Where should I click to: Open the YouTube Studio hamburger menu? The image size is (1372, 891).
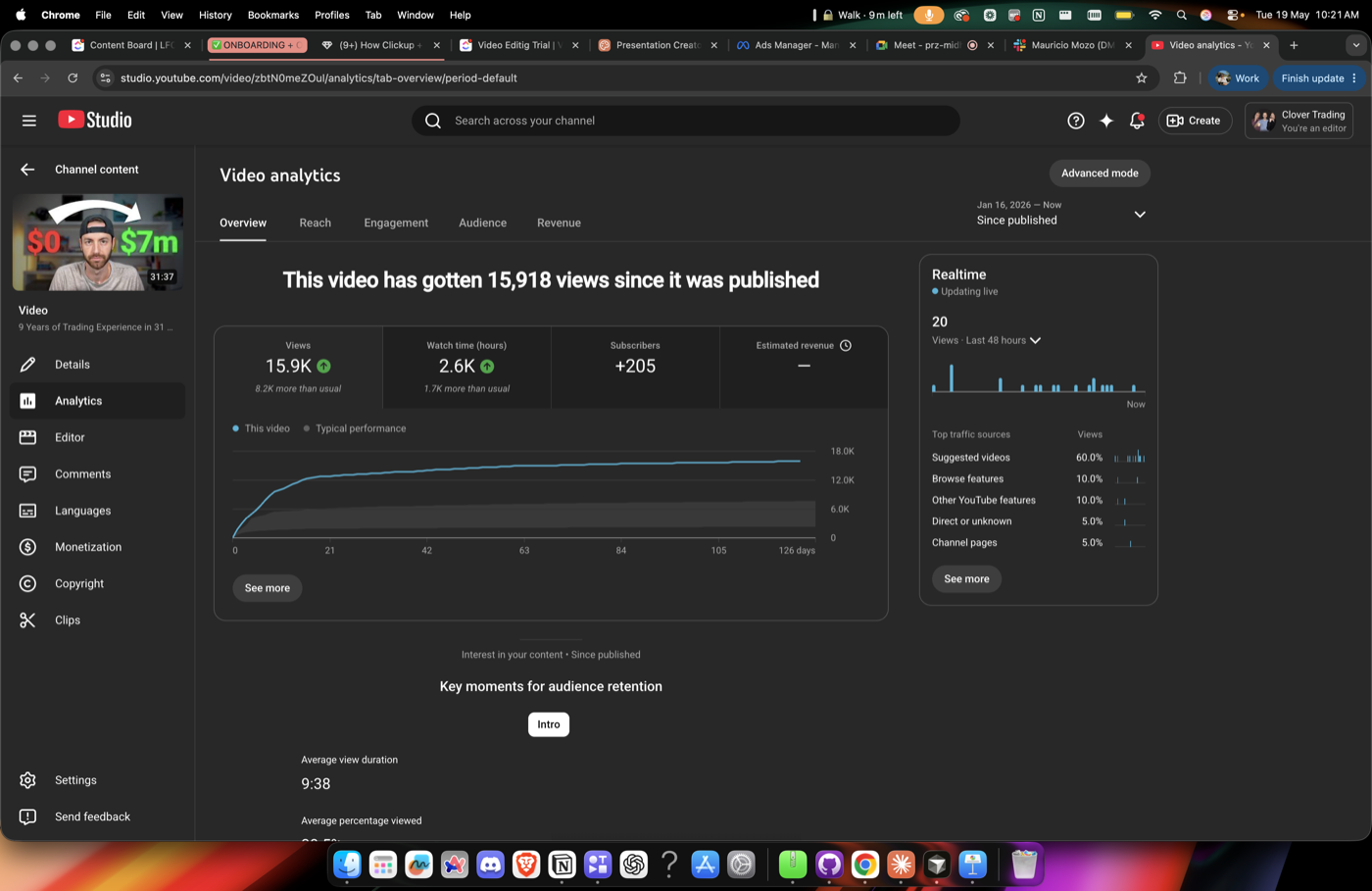28,121
